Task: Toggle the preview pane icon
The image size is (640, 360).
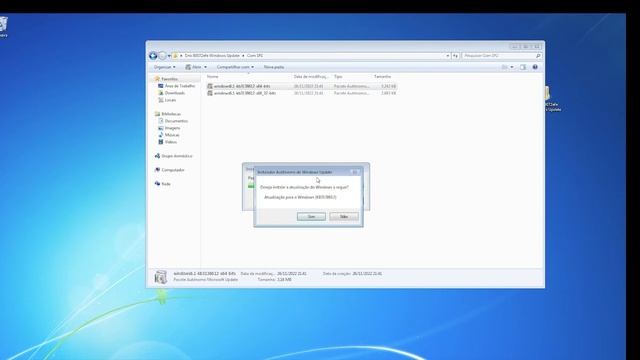Action: (x=523, y=67)
